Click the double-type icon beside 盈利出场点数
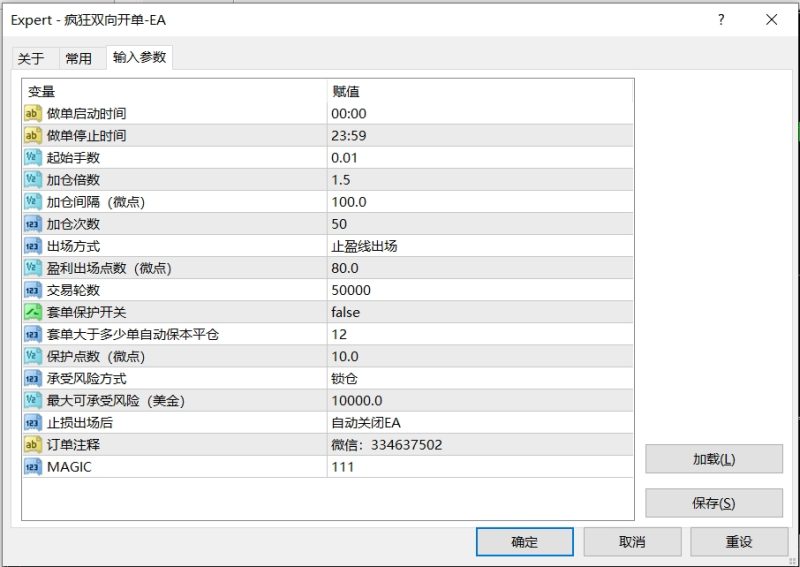Screen dimensions: 800x567 pyautogui.click(x=33, y=268)
